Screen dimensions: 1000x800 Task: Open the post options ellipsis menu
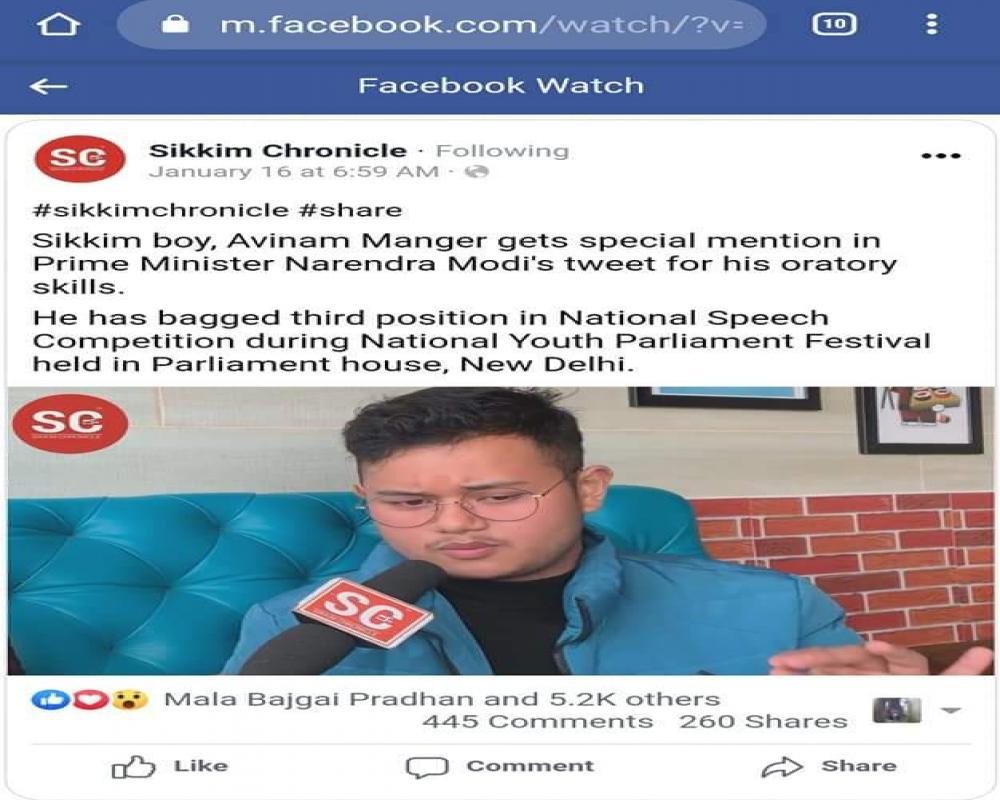tap(941, 156)
